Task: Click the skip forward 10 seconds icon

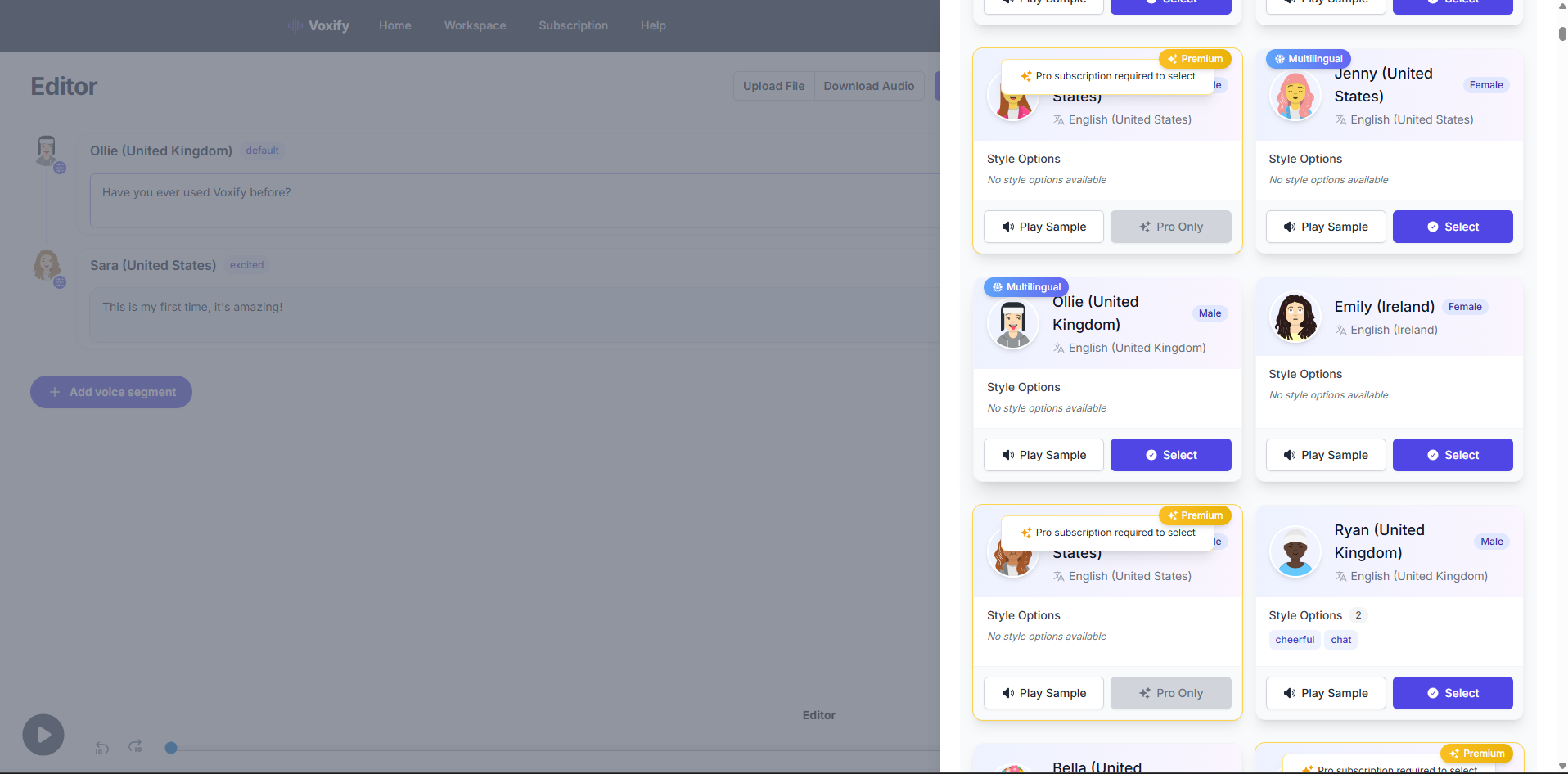Action: click(x=136, y=746)
